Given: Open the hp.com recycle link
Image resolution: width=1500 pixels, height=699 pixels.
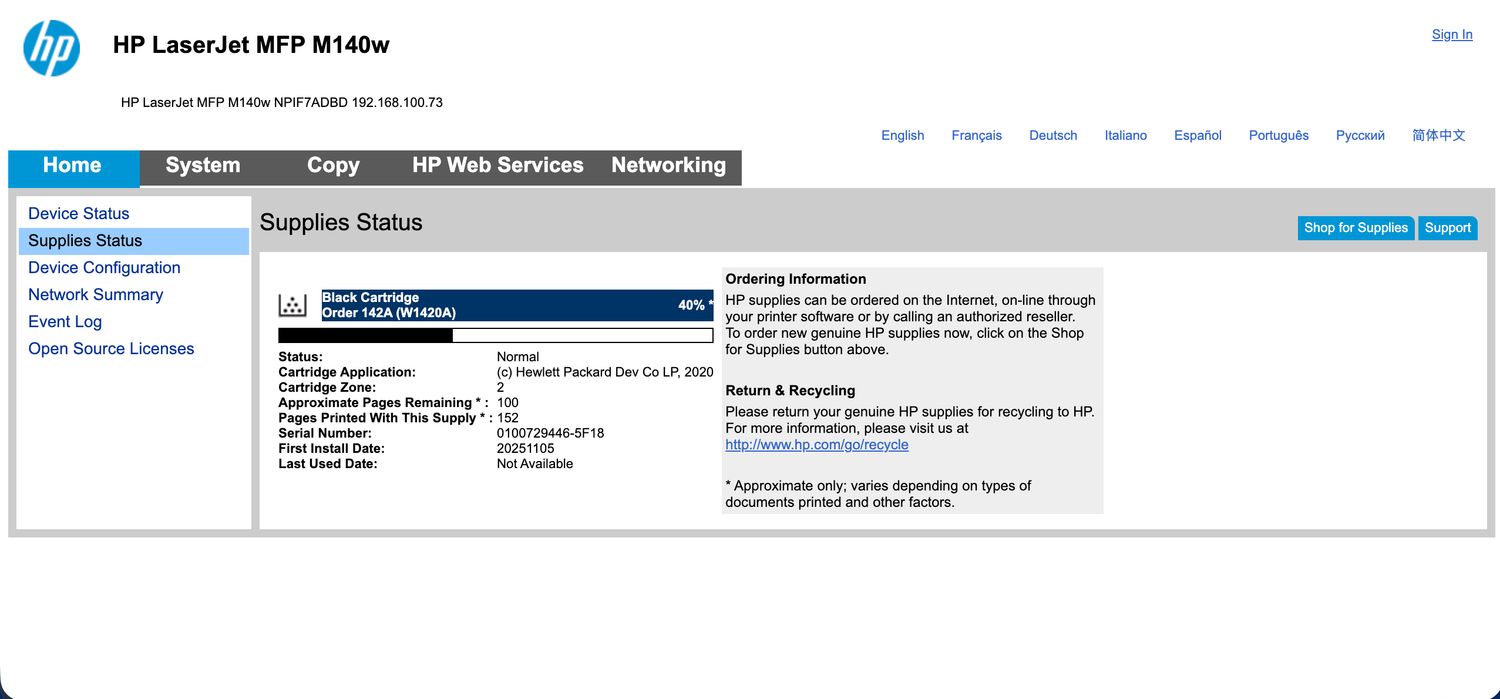Looking at the screenshot, I should 817,445.
